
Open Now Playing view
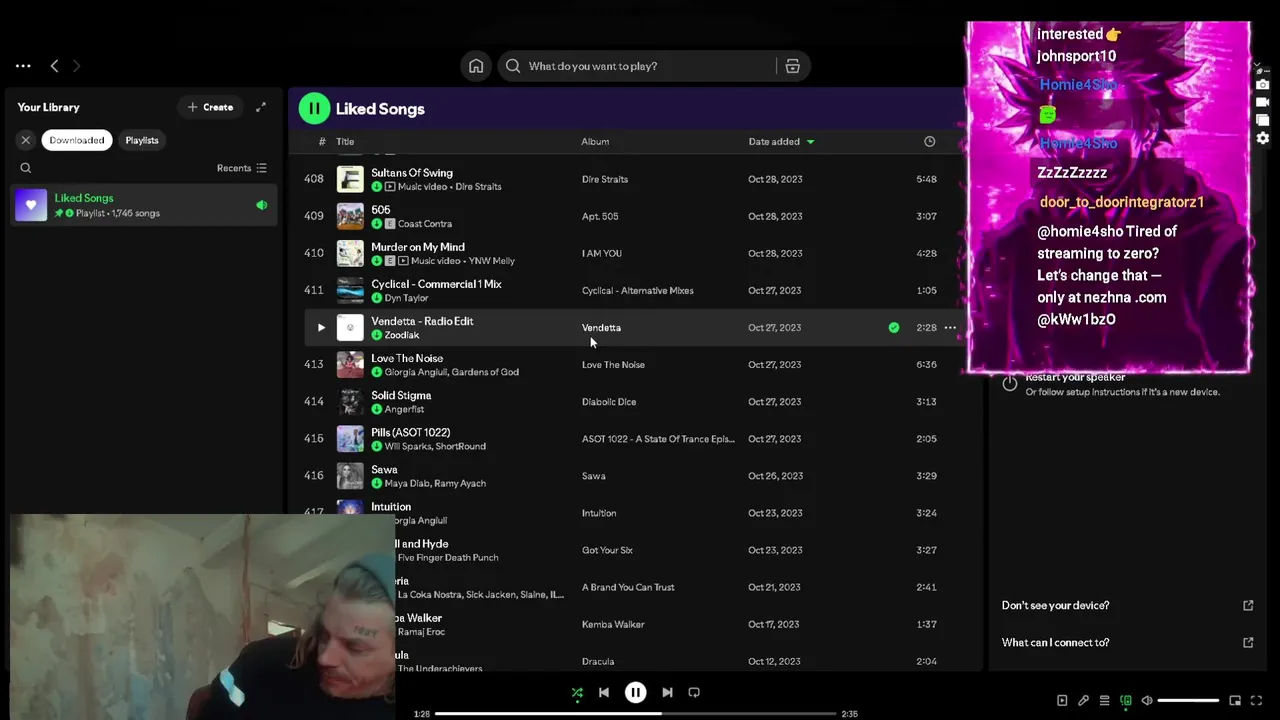point(1062,701)
